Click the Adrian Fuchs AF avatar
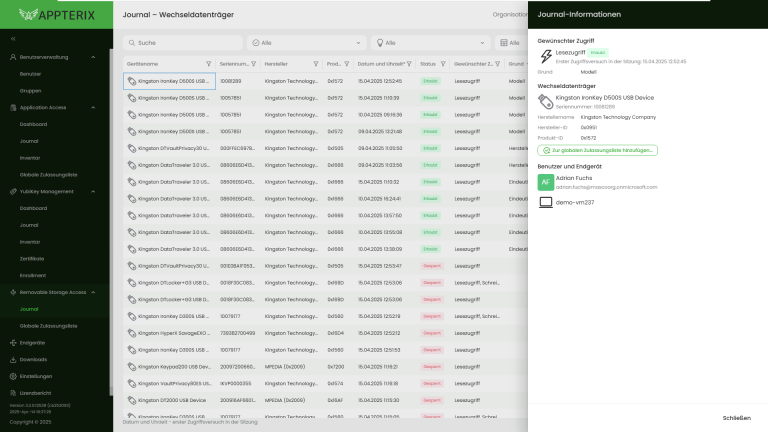The image size is (768, 432). [545, 182]
